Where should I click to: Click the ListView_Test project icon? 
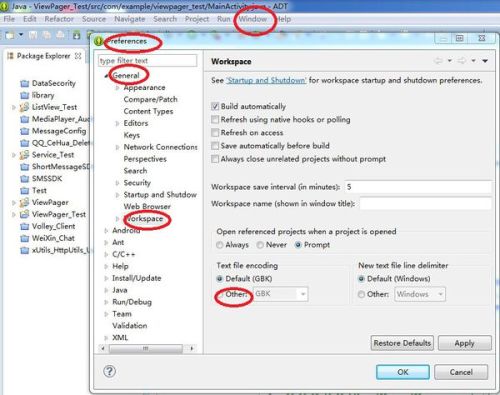pos(24,107)
